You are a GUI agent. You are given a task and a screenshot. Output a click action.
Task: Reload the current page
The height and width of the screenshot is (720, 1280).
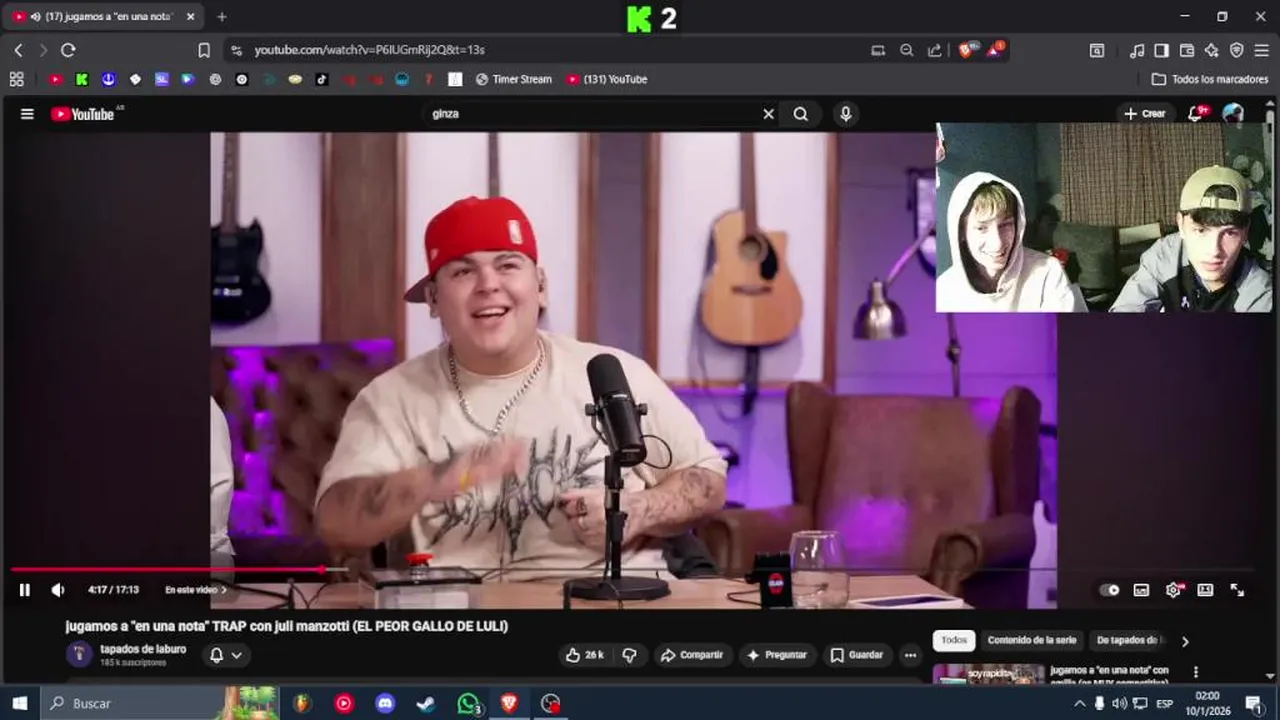tap(68, 50)
